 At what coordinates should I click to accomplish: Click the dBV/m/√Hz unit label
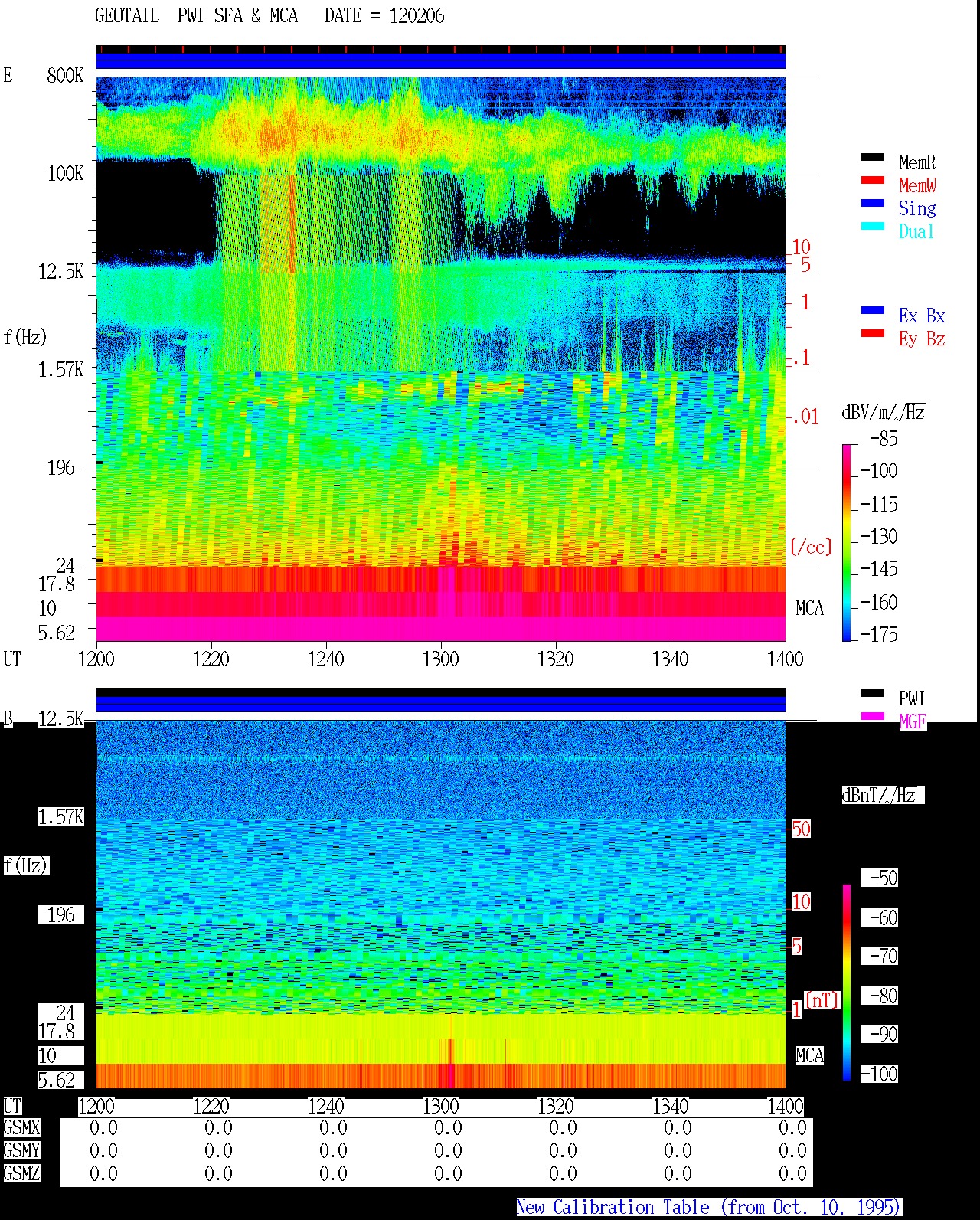pos(884,412)
